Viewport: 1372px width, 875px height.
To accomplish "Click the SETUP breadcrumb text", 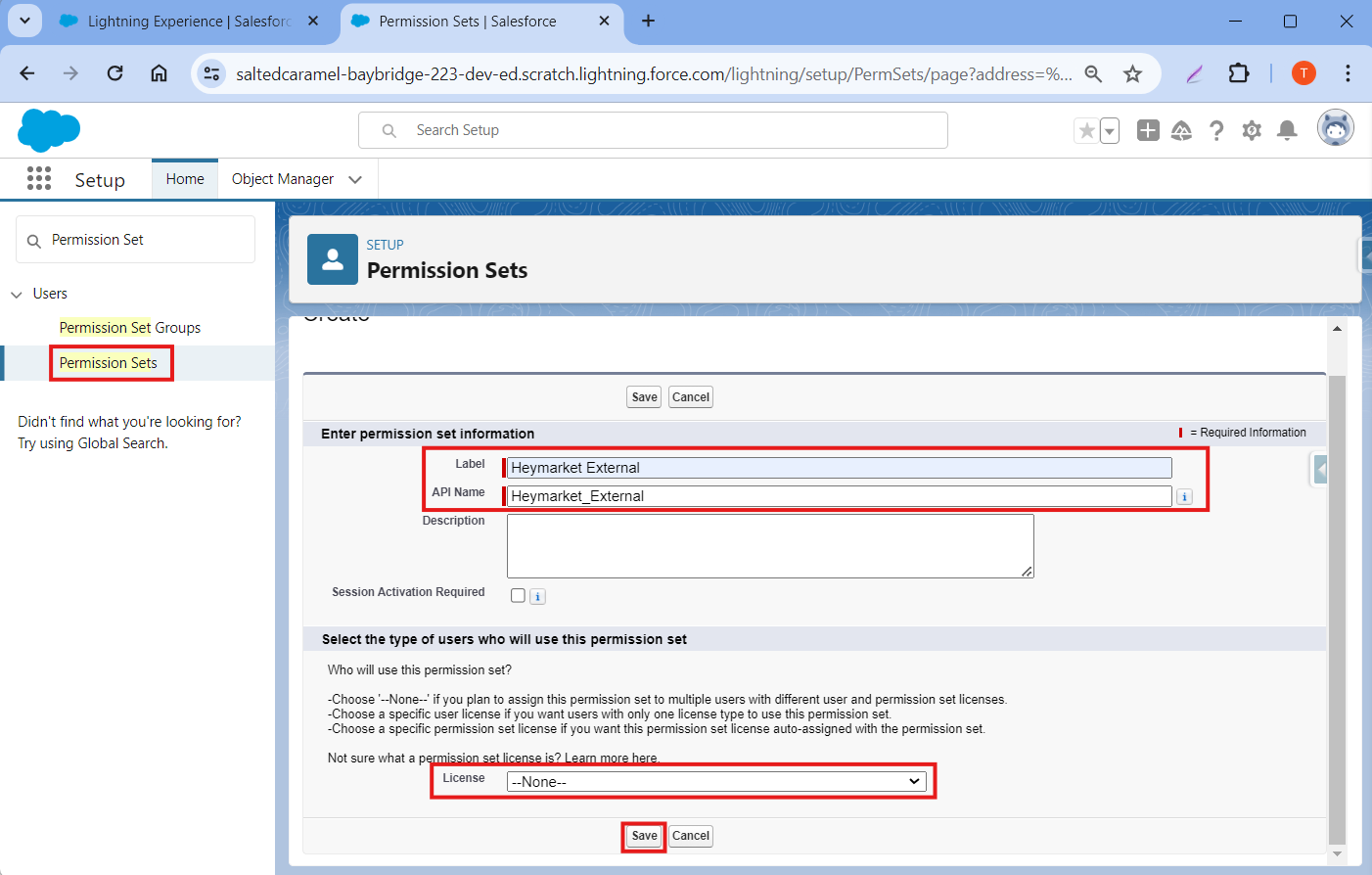I will pyautogui.click(x=386, y=245).
